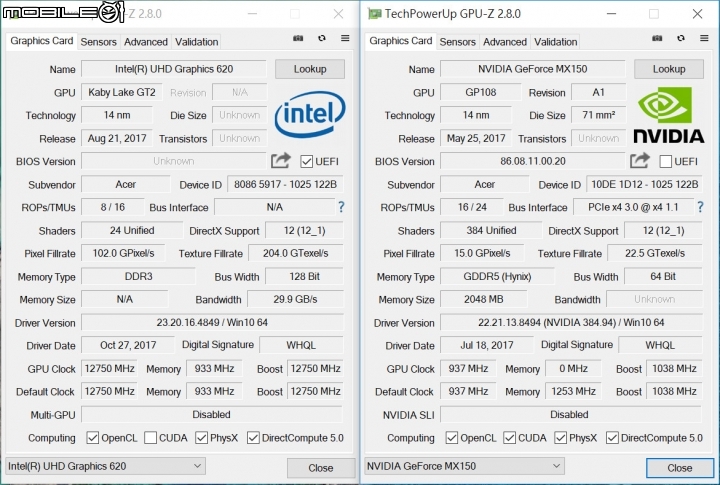Share BIOS icon in NVIDIA window
Screen dimensions: 720x485
click(x=640, y=161)
